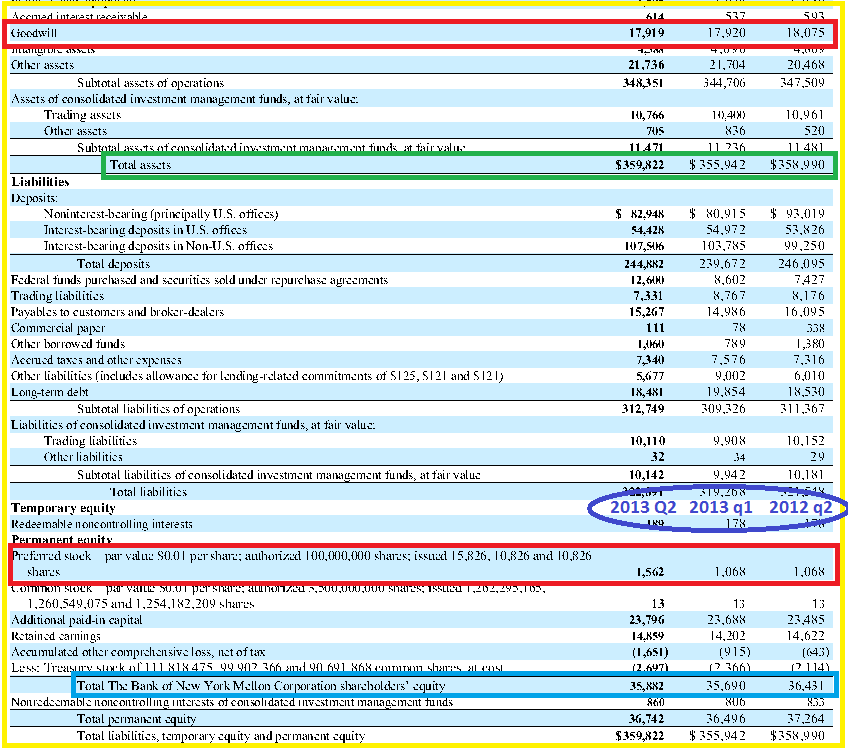Select Other liabilities (includes allowance) row label

(257, 376)
